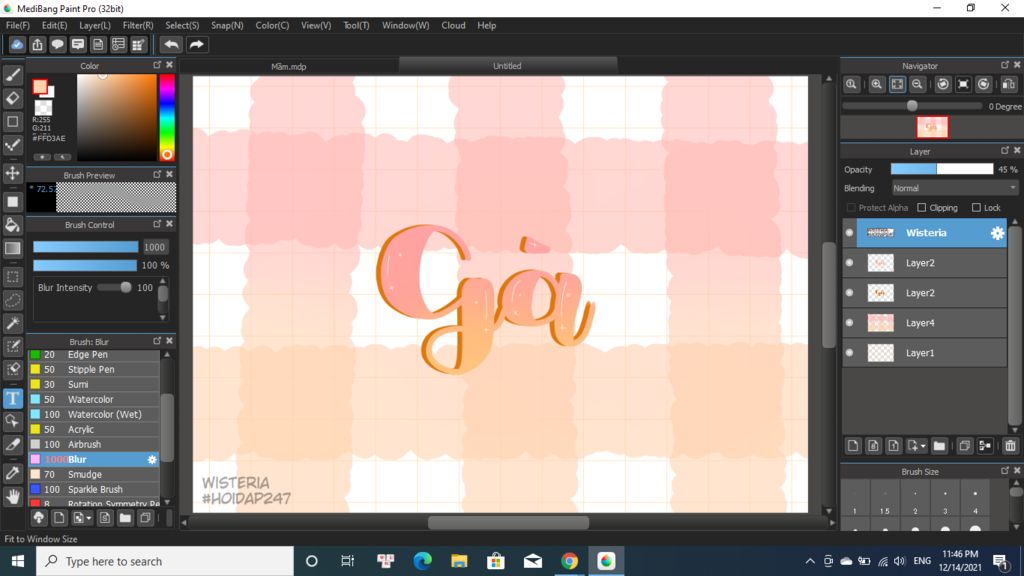The width and height of the screenshot is (1024, 576).
Task: Float the Layer panel
Action: pyautogui.click(x=1004, y=151)
